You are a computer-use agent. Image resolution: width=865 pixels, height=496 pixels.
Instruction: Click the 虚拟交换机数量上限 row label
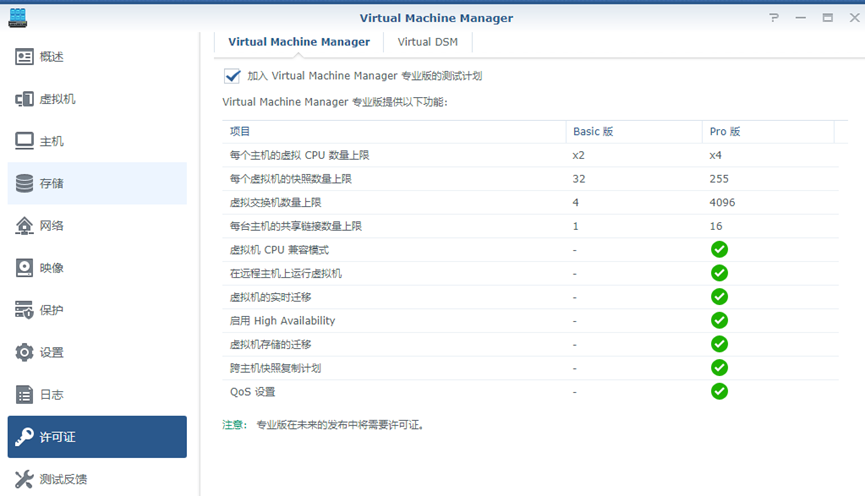point(275,202)
